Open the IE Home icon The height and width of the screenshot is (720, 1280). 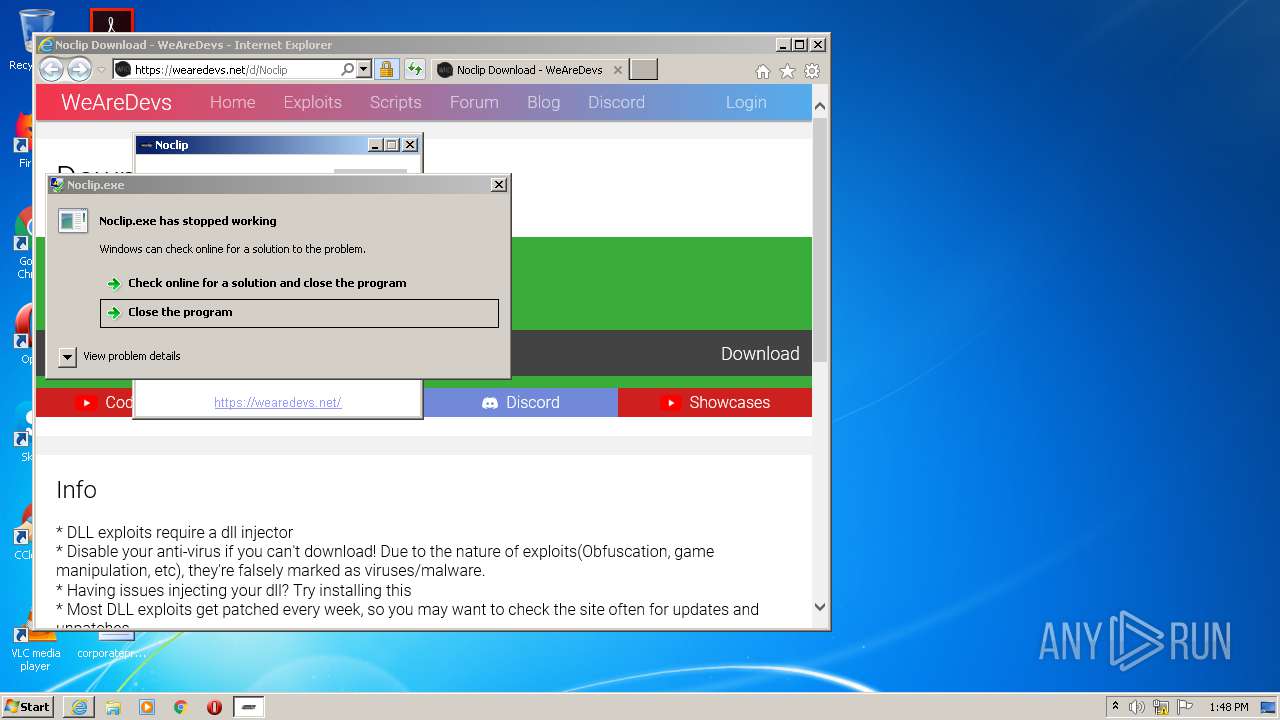point(763,71)
